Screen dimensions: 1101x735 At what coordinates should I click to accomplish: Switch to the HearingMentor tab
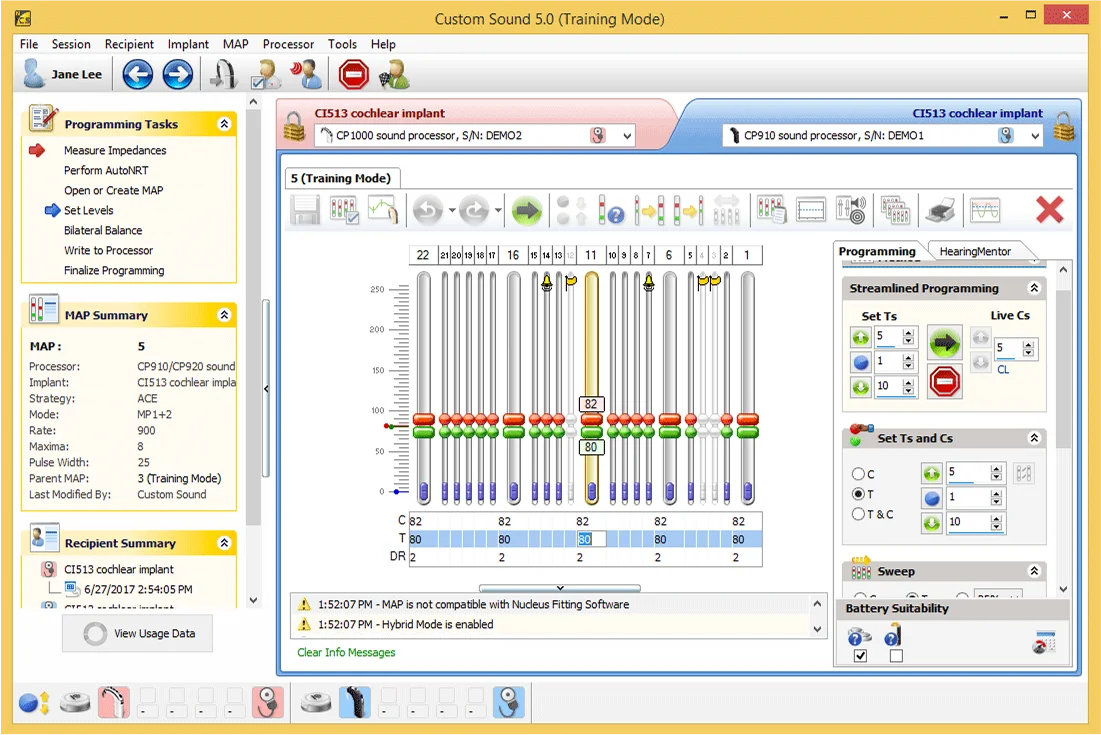pos(975,252)
